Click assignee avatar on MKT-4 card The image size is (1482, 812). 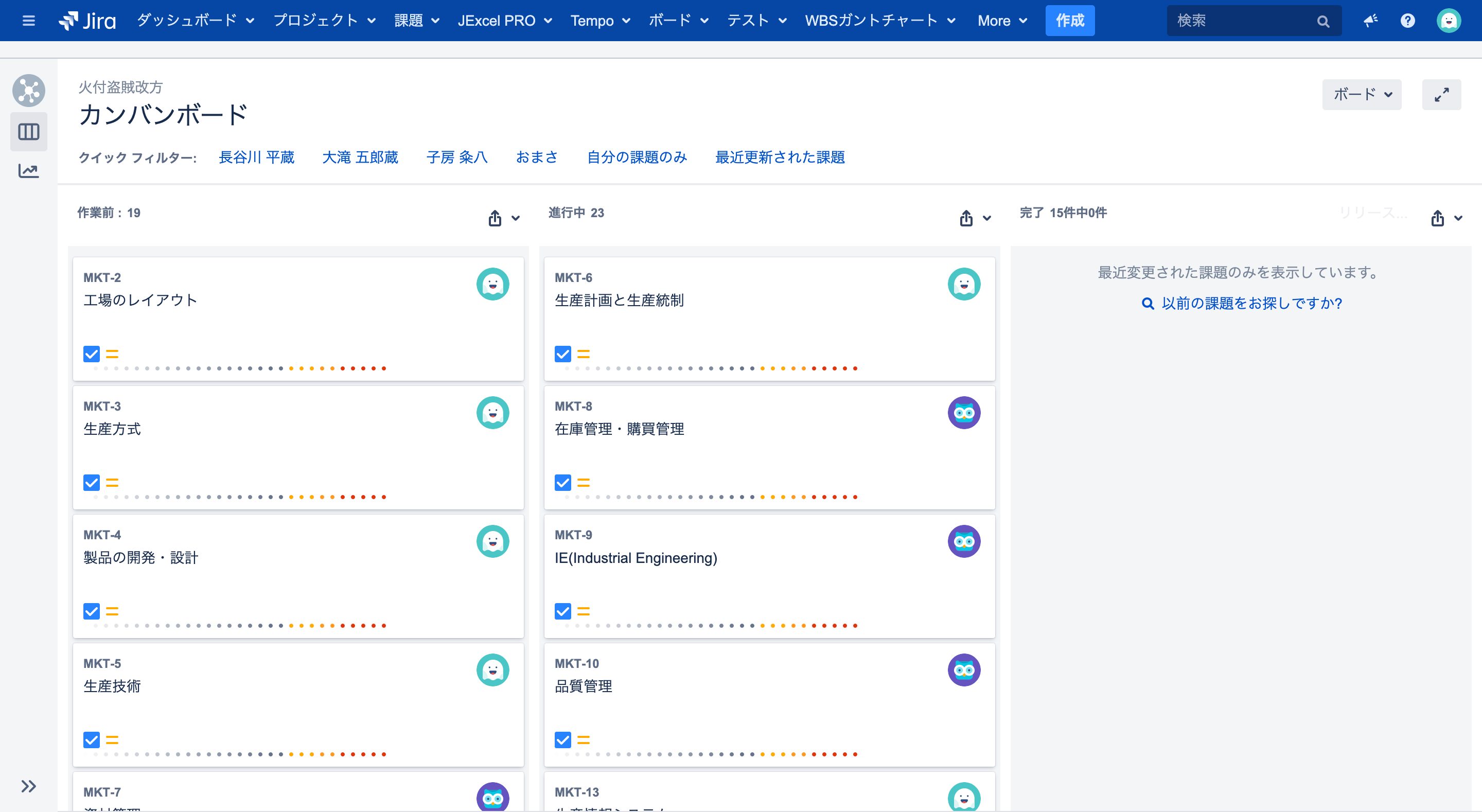click(x=492, y=541)
